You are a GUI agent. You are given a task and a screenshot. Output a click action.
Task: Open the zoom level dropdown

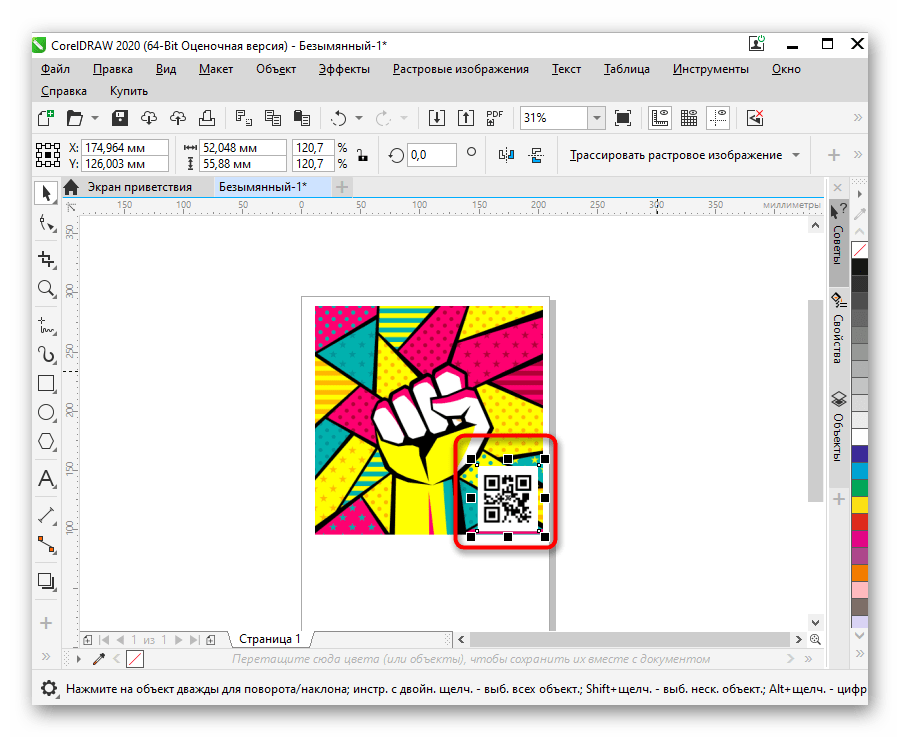(596, 118)
